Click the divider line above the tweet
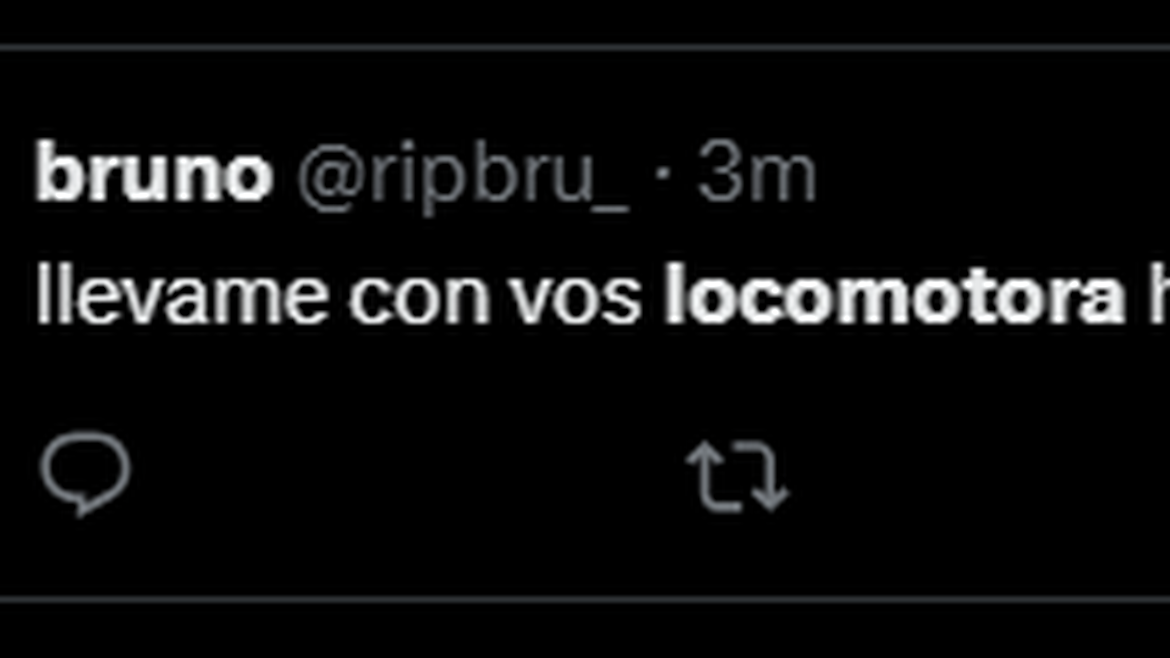 585,48
